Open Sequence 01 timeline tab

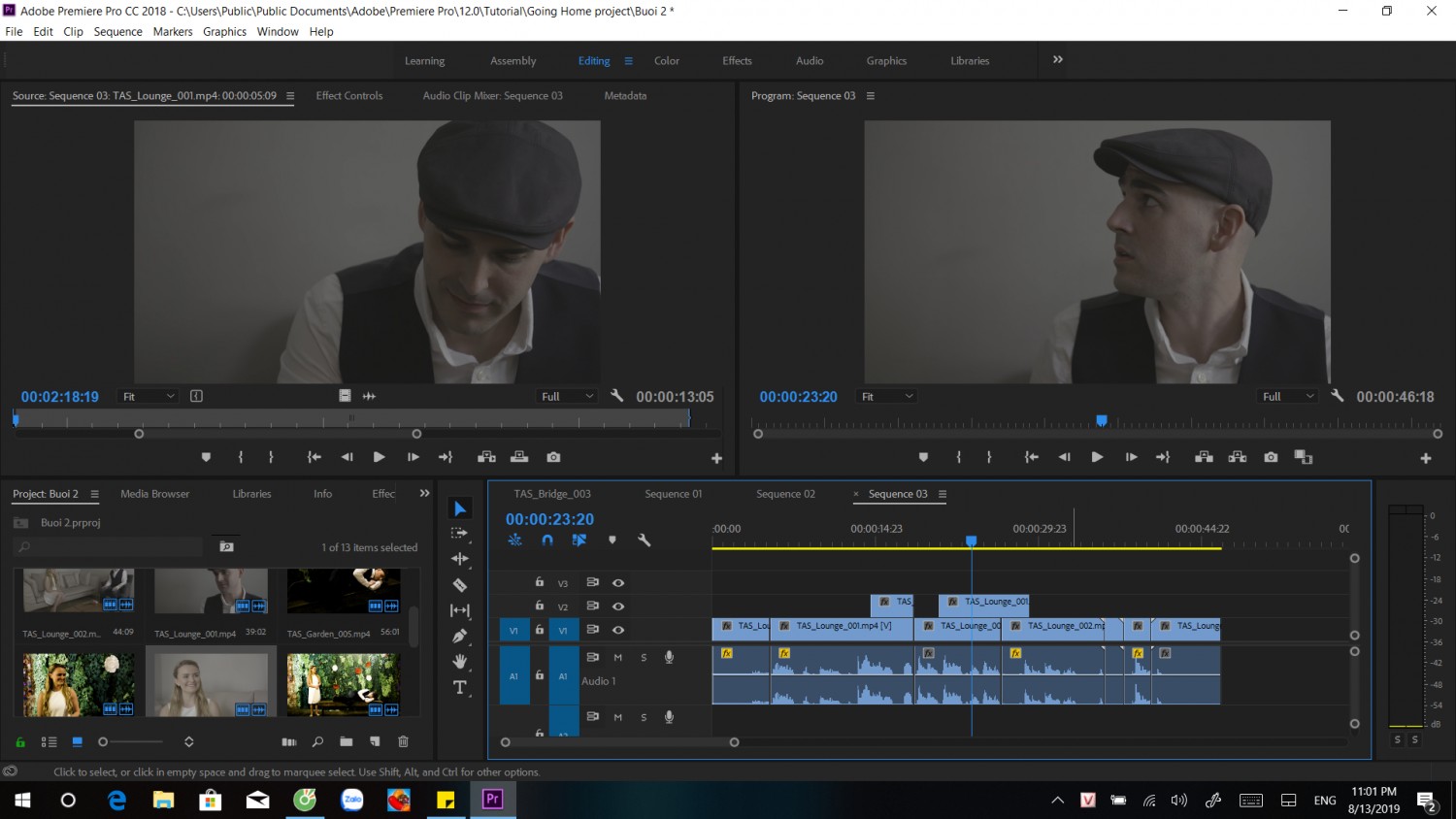coord(674,494)
